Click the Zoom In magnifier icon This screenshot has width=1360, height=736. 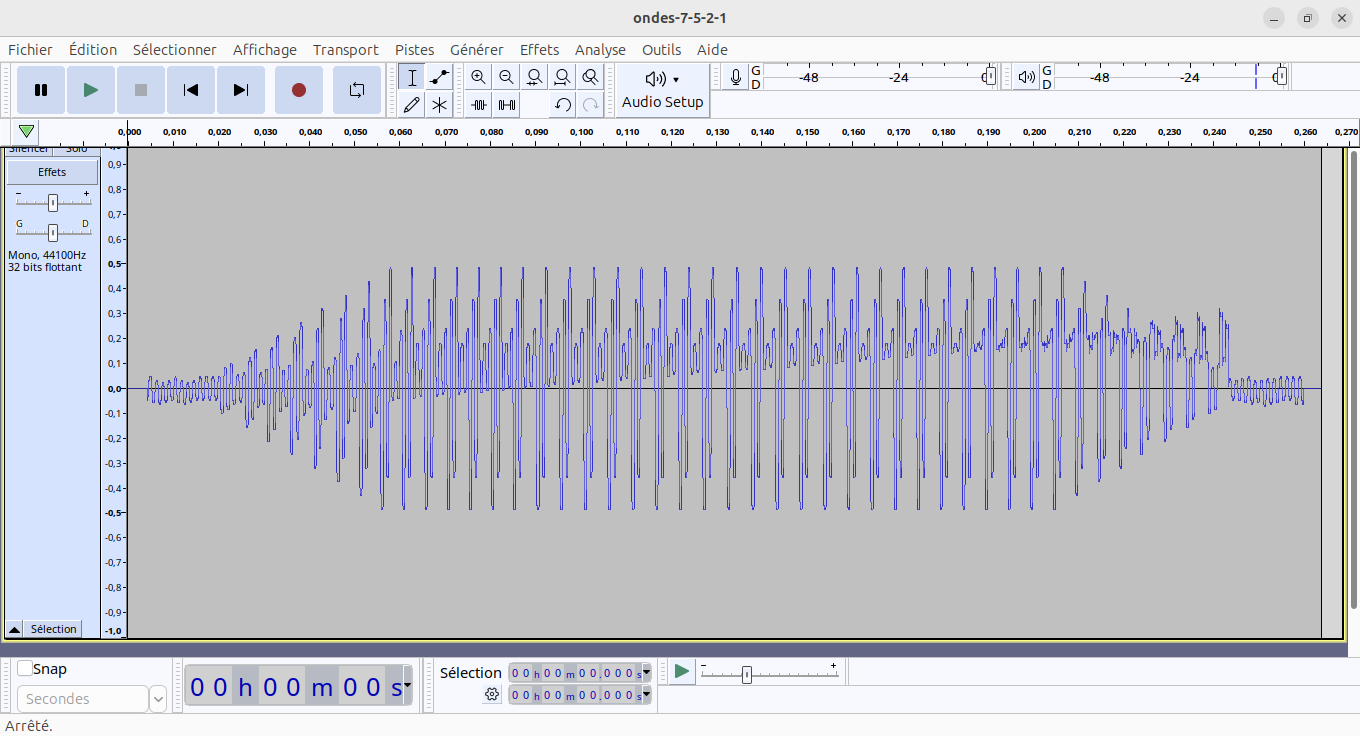pyautogui.click(x=479, y=77)
